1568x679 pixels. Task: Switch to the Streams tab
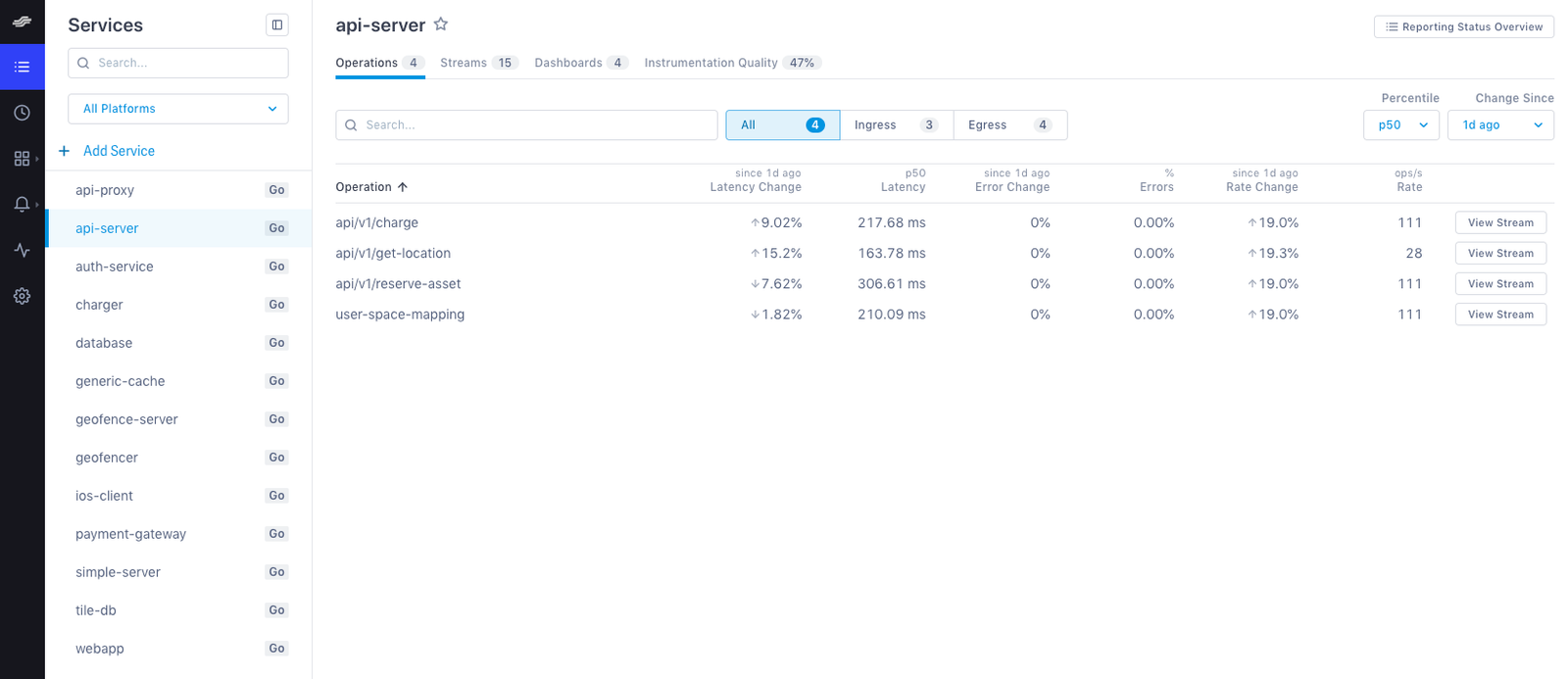pos(477,63)
